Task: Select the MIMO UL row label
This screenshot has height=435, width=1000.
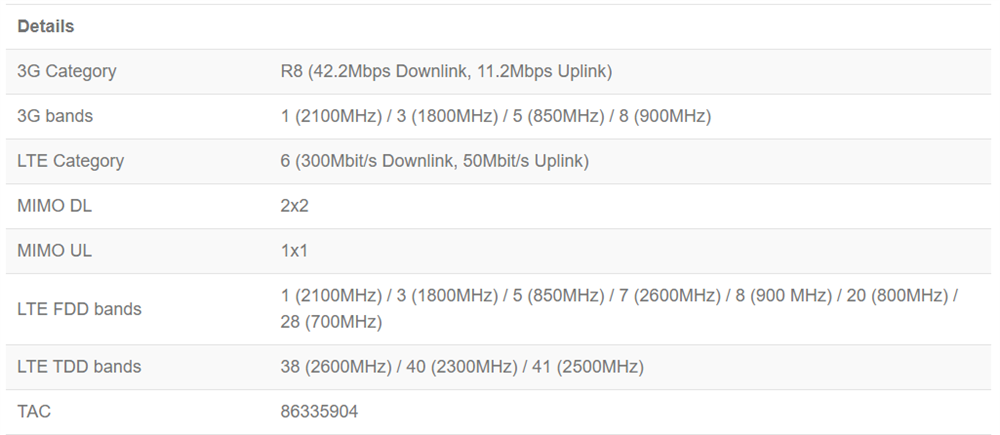Action: click(55, 251)
